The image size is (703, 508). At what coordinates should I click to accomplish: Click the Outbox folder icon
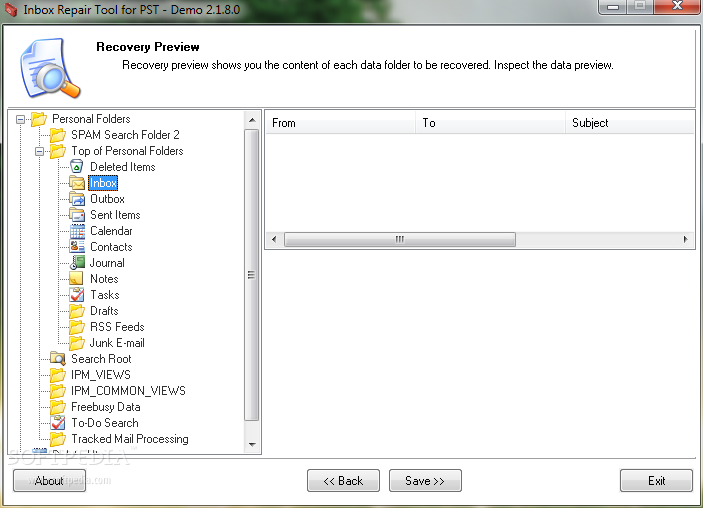pyautogui.click(x=77, y=199)
